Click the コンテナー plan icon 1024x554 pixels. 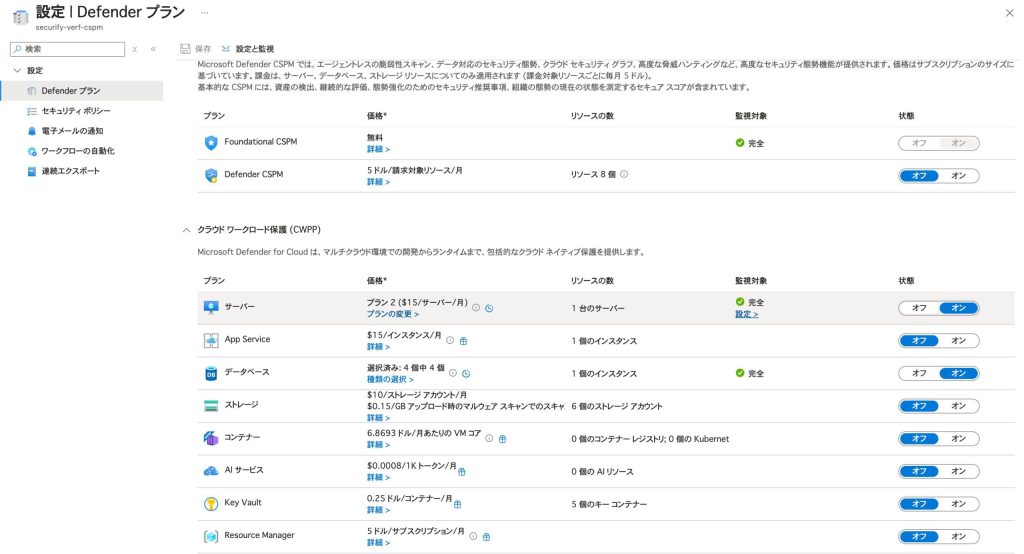pyautogui.click(x=211, y=438)
